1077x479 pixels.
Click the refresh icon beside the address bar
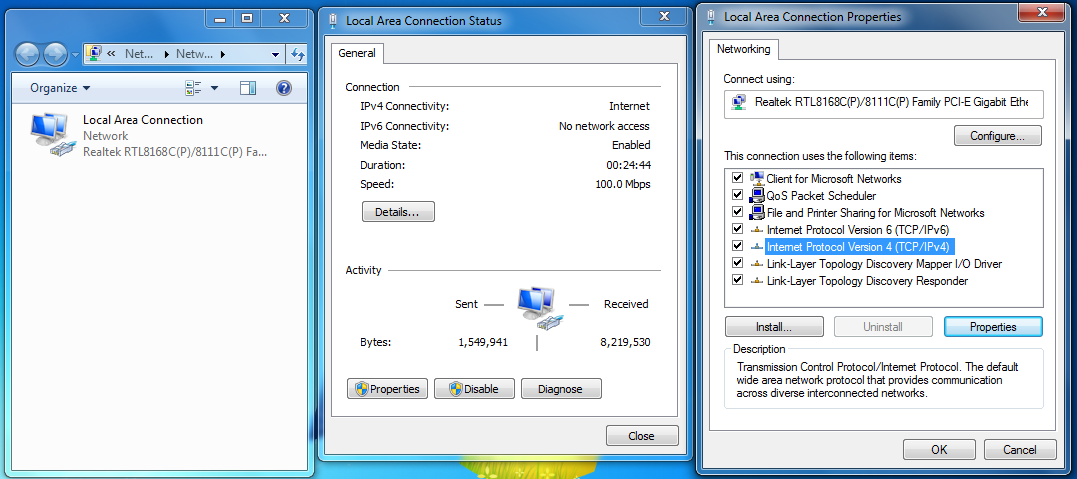coord(297,54)
